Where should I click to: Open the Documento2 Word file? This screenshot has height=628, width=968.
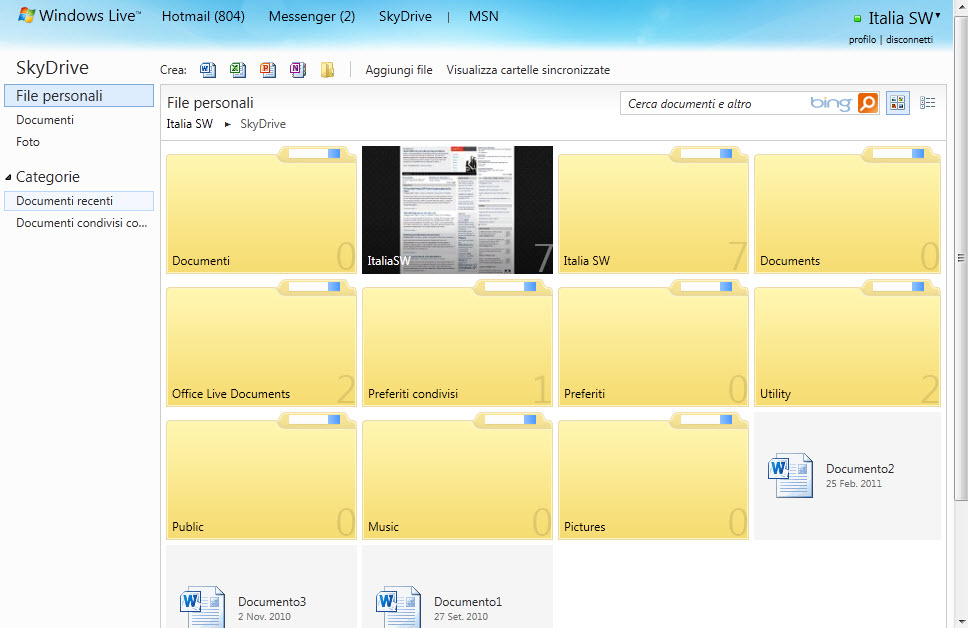847,476
